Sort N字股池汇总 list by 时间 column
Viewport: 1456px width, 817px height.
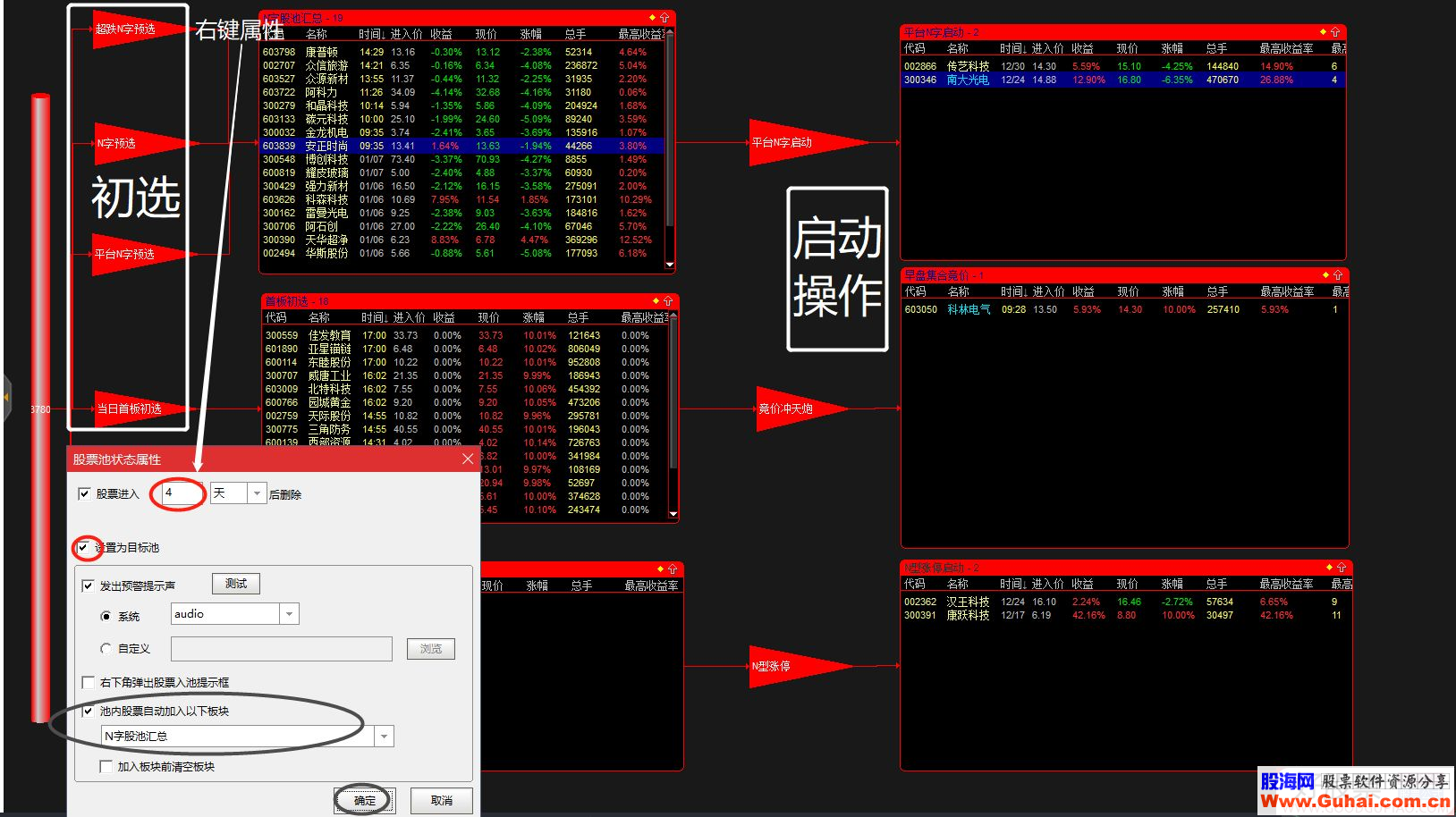coord(372,34)
